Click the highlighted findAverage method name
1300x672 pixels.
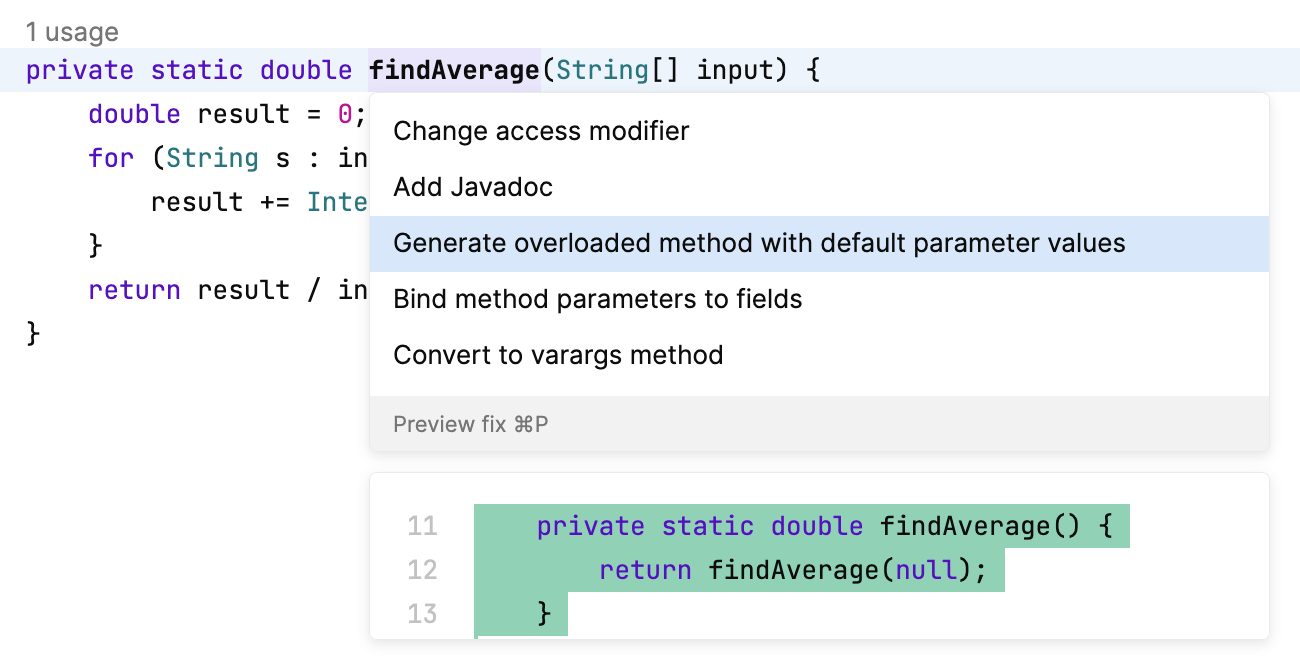coord(455,70)
